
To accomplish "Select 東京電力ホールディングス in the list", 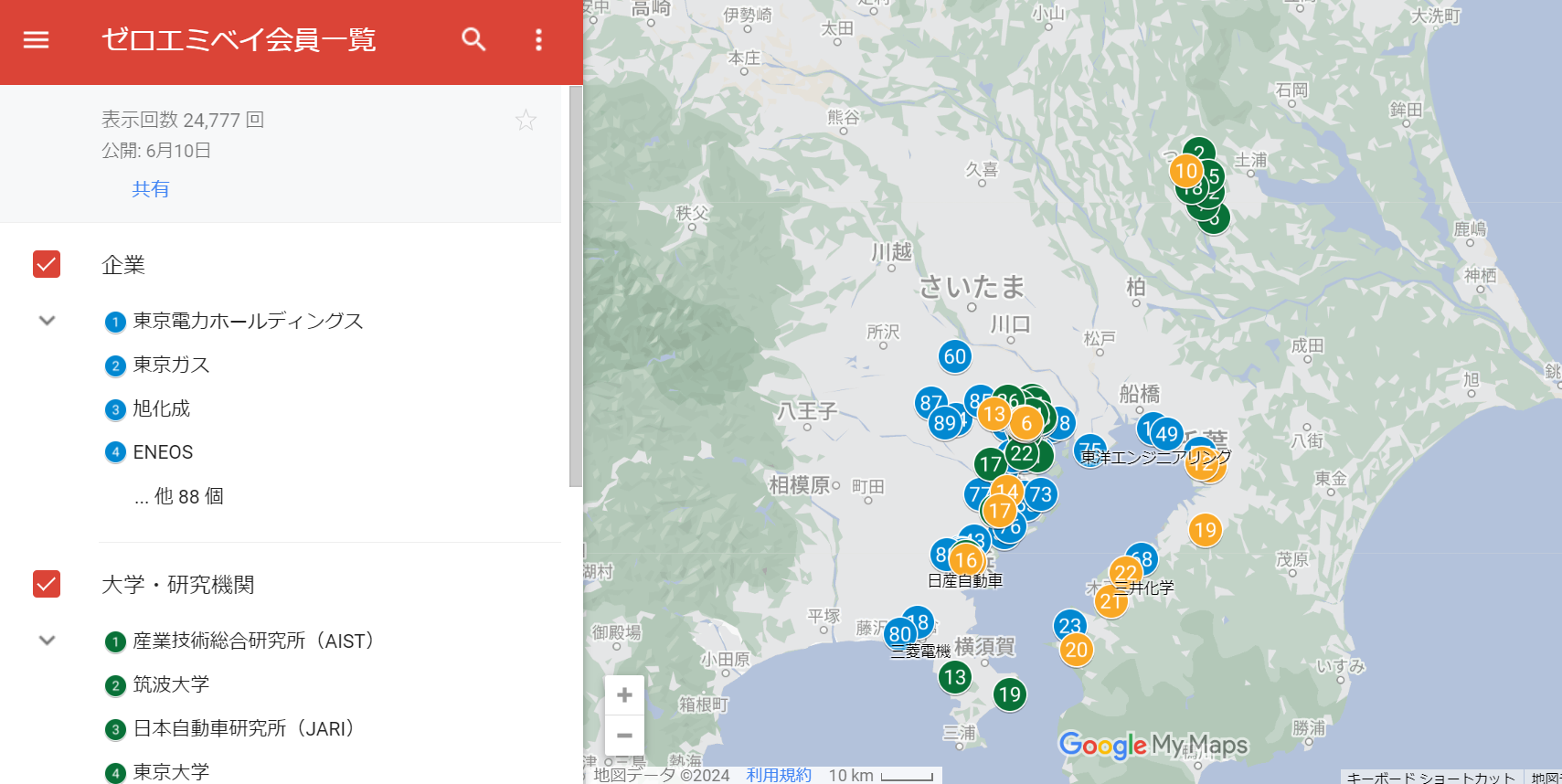I will 248,321.
